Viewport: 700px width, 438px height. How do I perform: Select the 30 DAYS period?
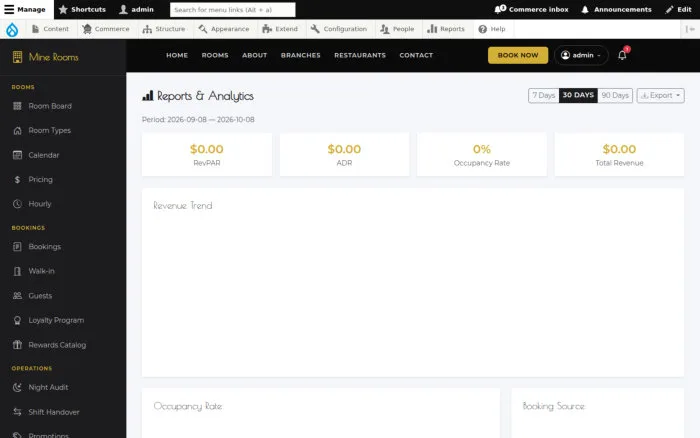(578, 96)
